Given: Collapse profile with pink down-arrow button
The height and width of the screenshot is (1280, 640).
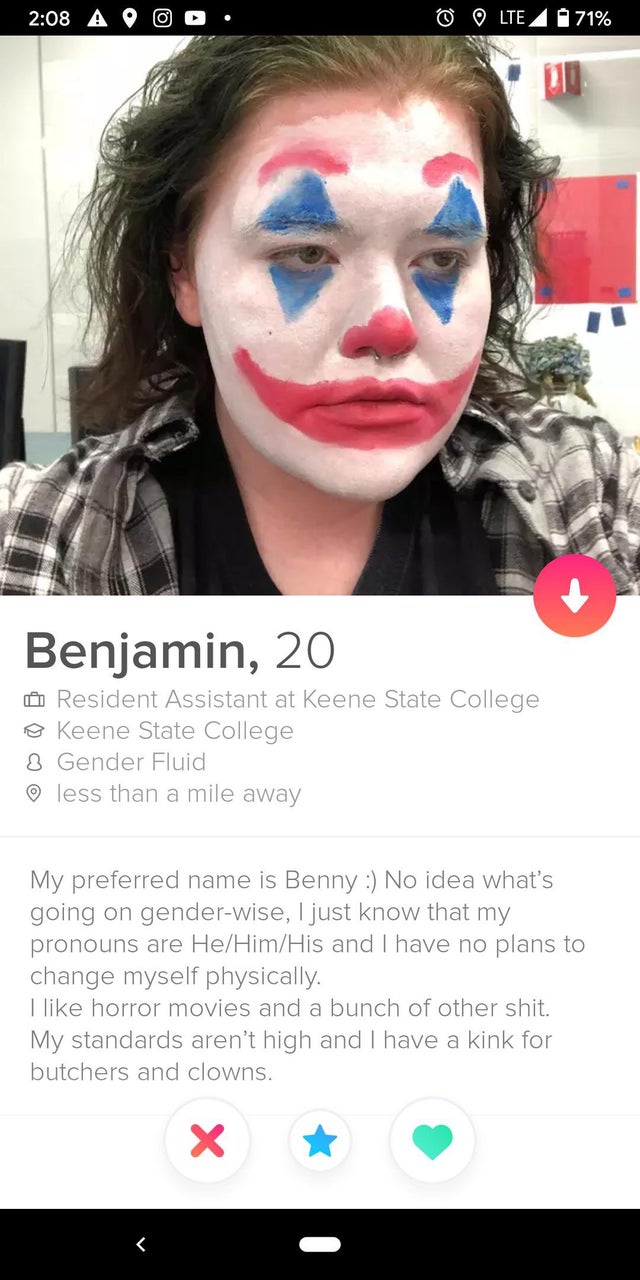Looking at the screenshot, I should coord(575,596).
